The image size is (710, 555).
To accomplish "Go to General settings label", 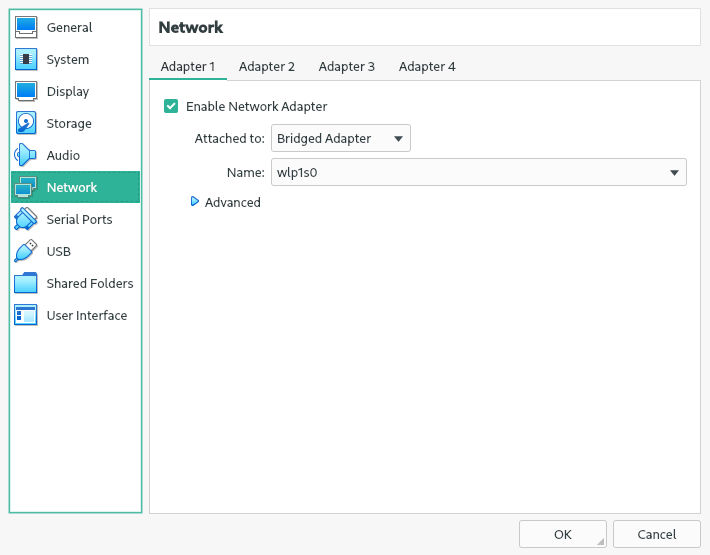I will coord(69,28).
